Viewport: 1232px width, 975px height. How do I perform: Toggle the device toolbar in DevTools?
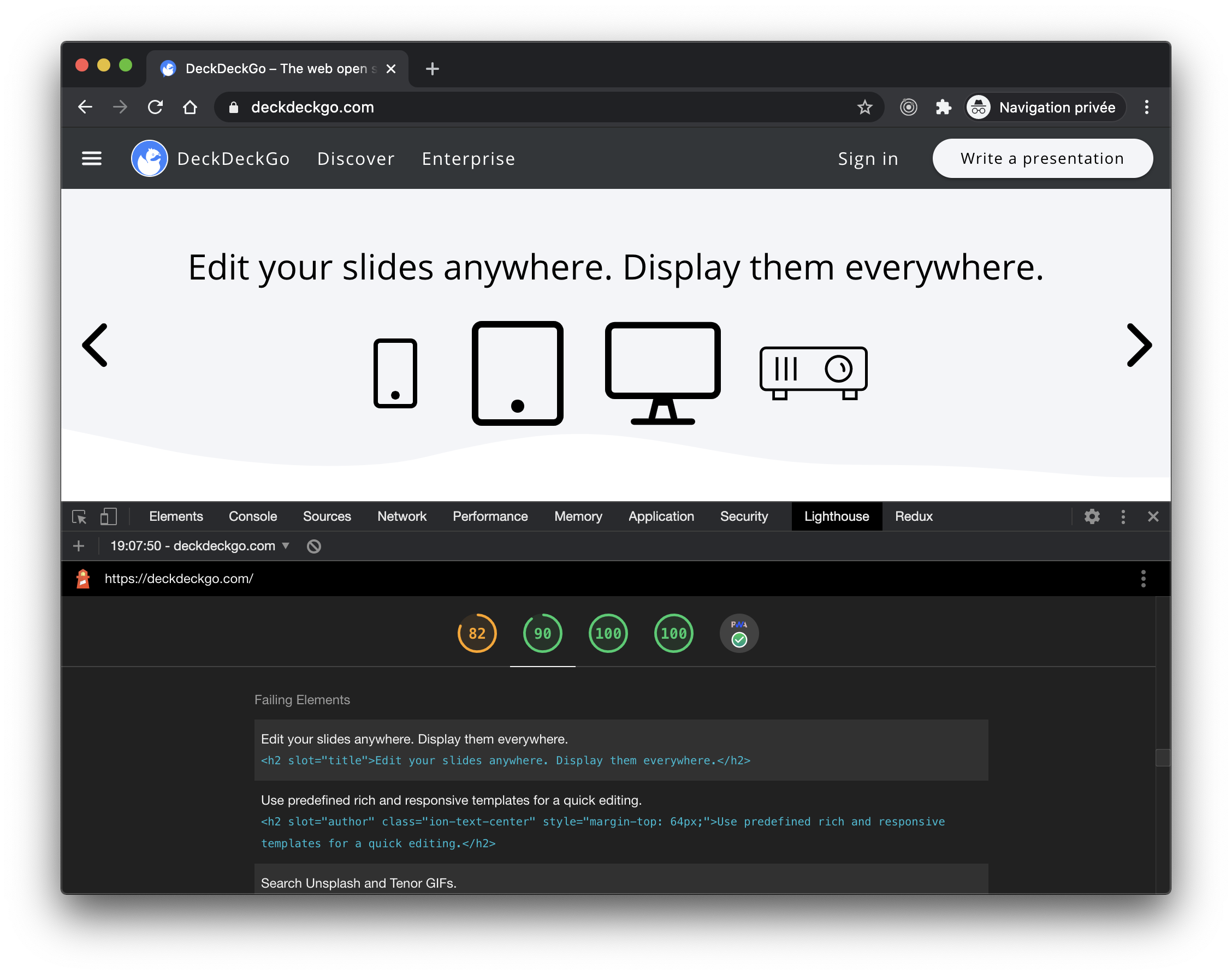tap(109, 516)
